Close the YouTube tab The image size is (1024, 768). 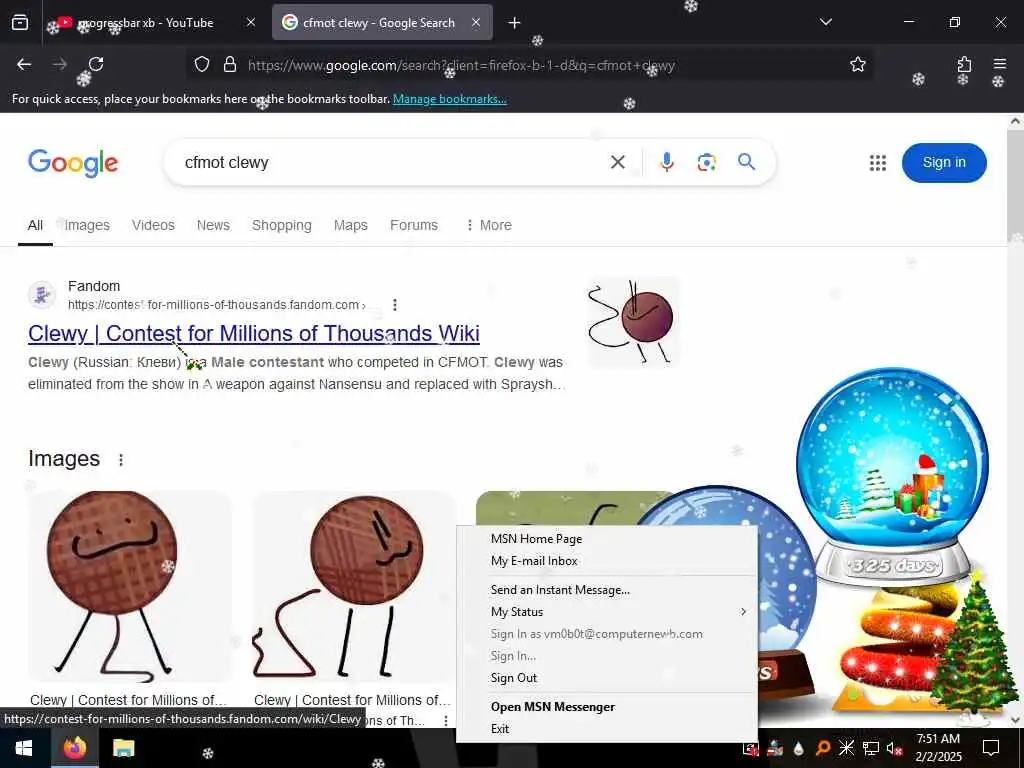pyautogui.click(x=251, y=22)
